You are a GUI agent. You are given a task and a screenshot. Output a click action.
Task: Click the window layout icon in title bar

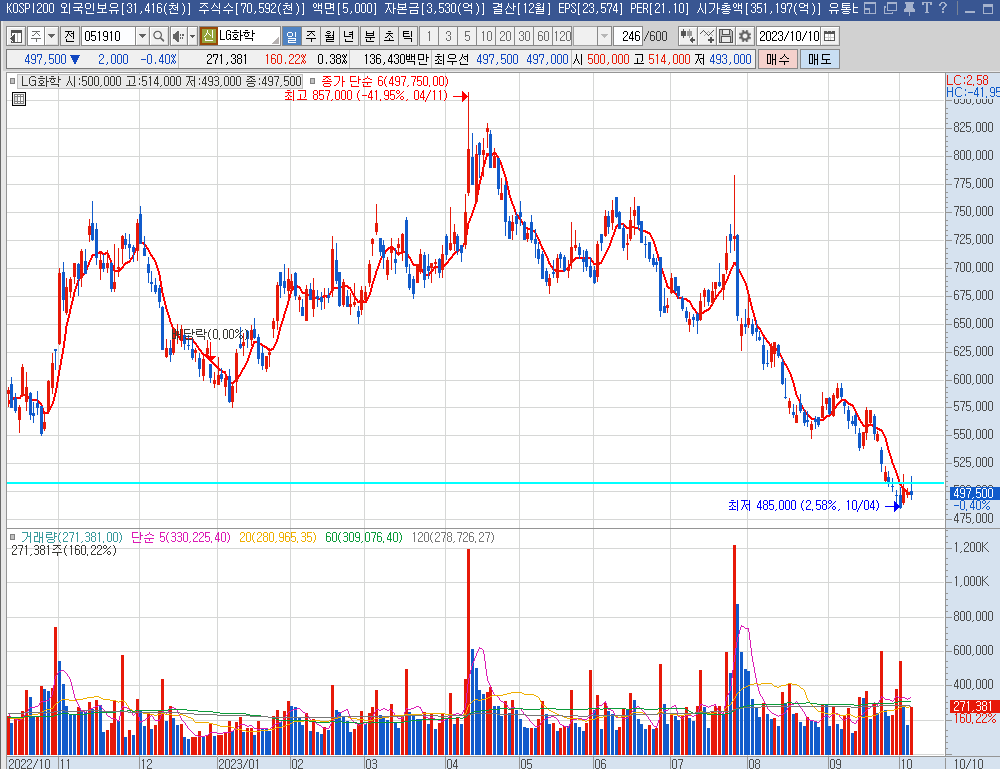coord(870,8)
